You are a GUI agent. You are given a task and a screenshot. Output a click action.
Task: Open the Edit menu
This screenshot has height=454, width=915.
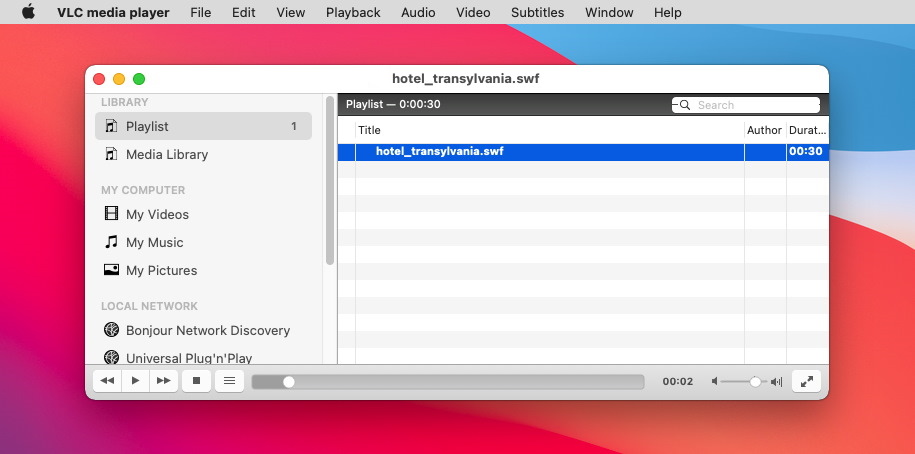click(243, 12)
